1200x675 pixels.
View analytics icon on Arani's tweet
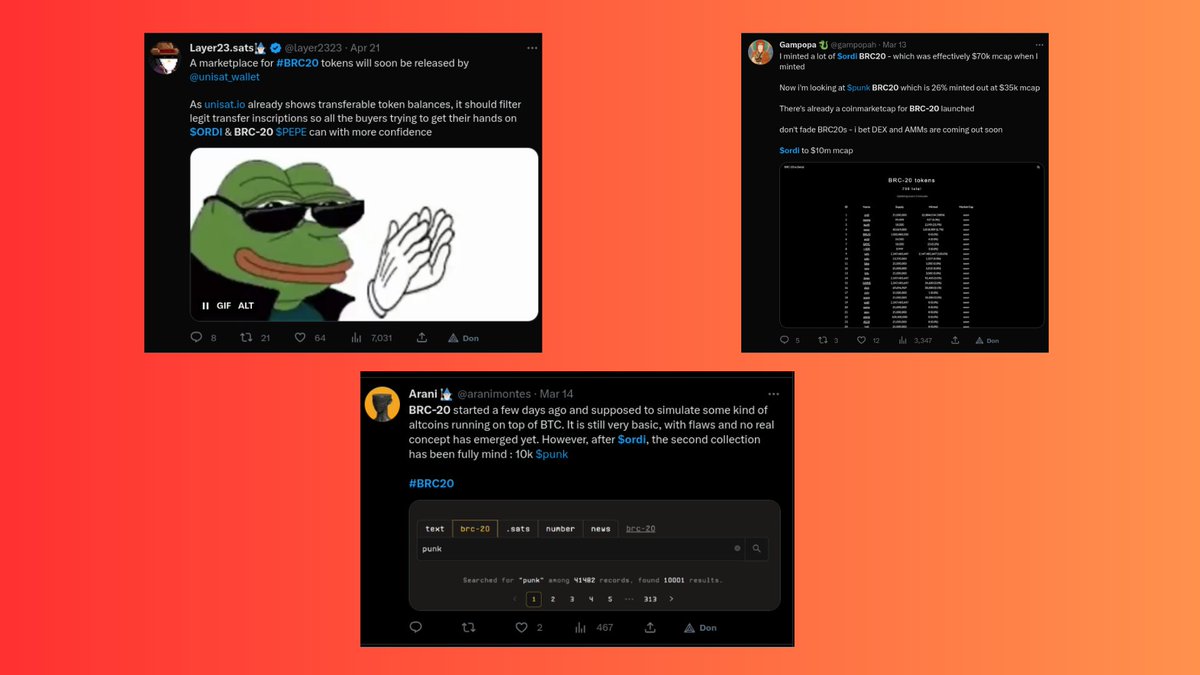coord(581,627)
